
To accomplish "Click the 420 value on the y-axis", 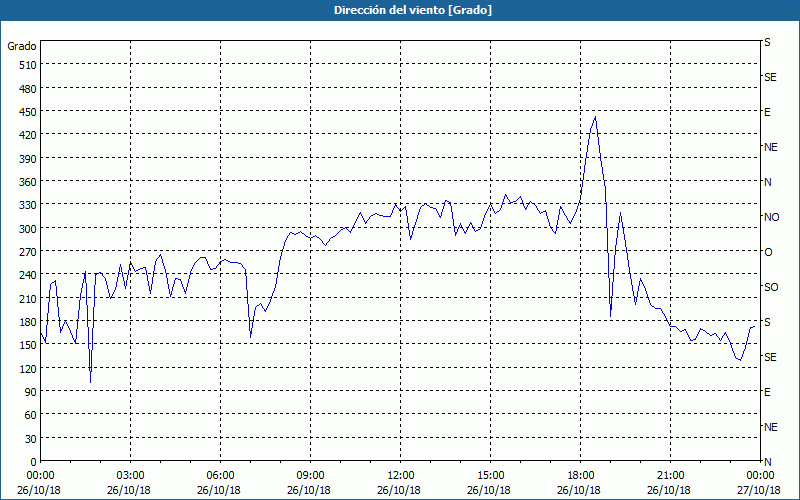I will tap(28, 135).
